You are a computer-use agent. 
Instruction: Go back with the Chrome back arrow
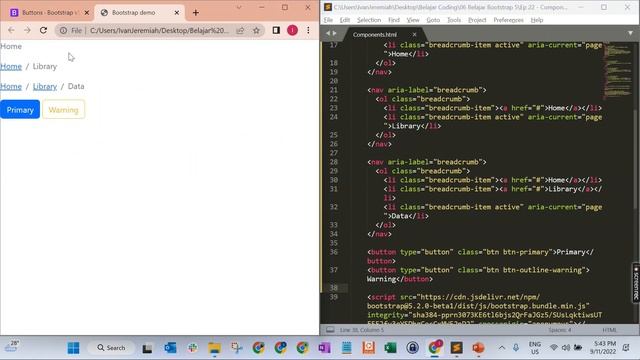coord(11,30)
